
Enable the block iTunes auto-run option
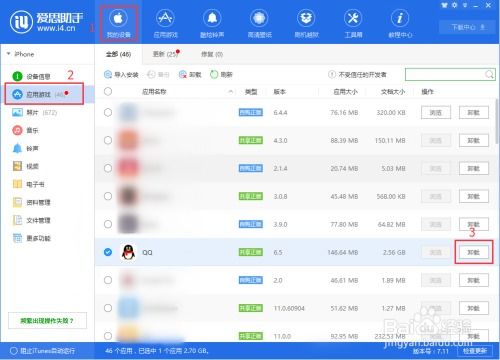[43, 351]
